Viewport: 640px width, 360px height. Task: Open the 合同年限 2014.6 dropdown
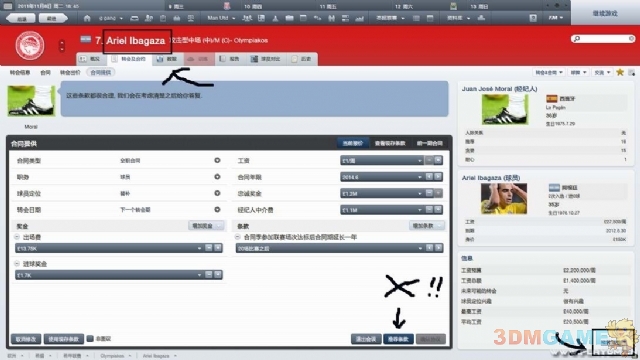click(381, 177)
